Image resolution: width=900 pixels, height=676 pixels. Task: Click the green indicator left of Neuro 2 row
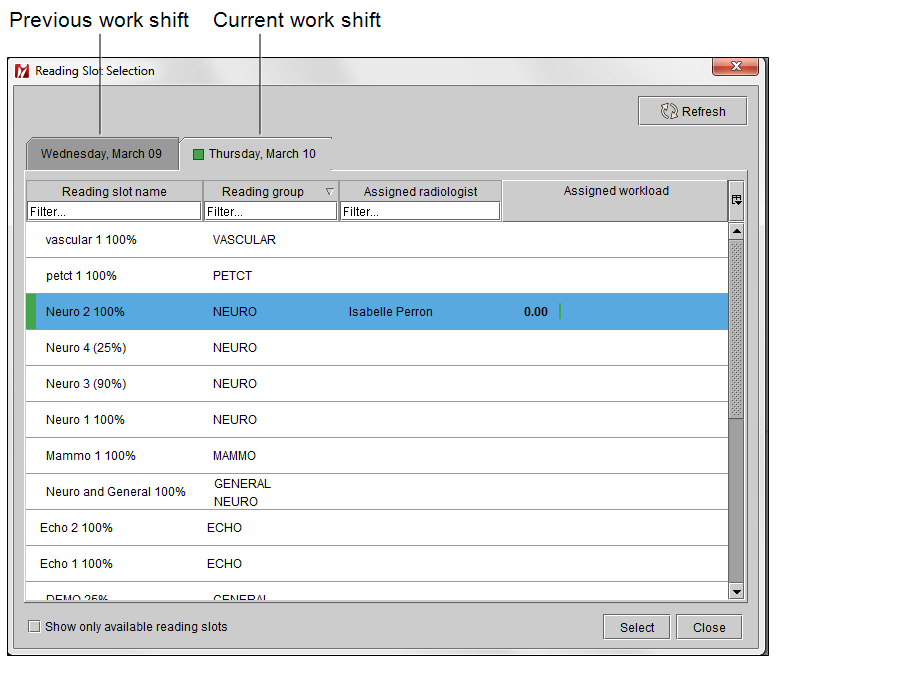tap(30, 311)
